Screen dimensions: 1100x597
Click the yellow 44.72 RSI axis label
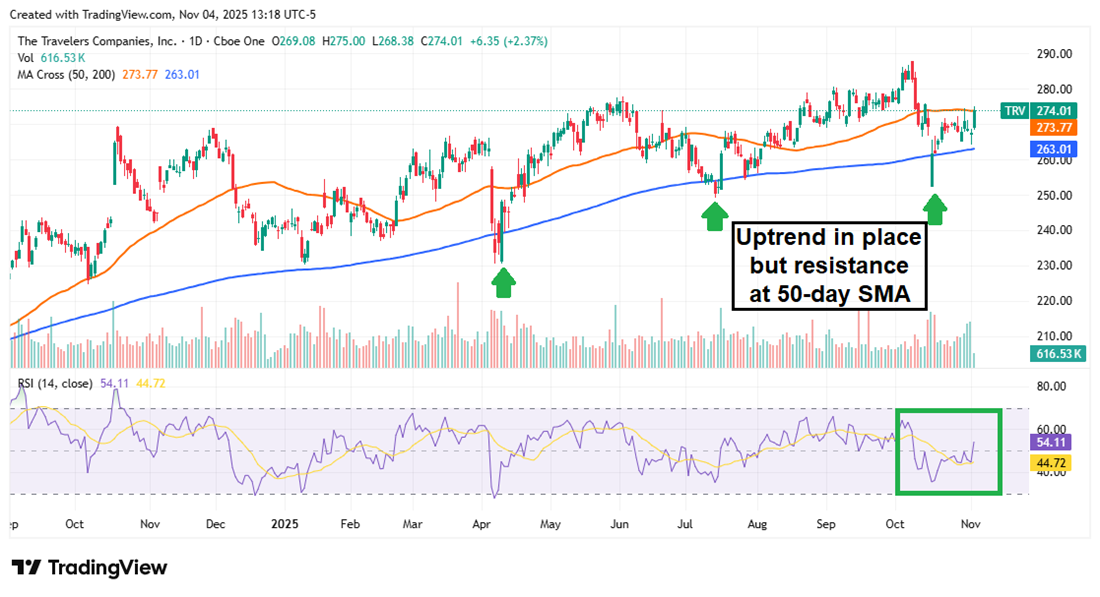point(1050,463)
